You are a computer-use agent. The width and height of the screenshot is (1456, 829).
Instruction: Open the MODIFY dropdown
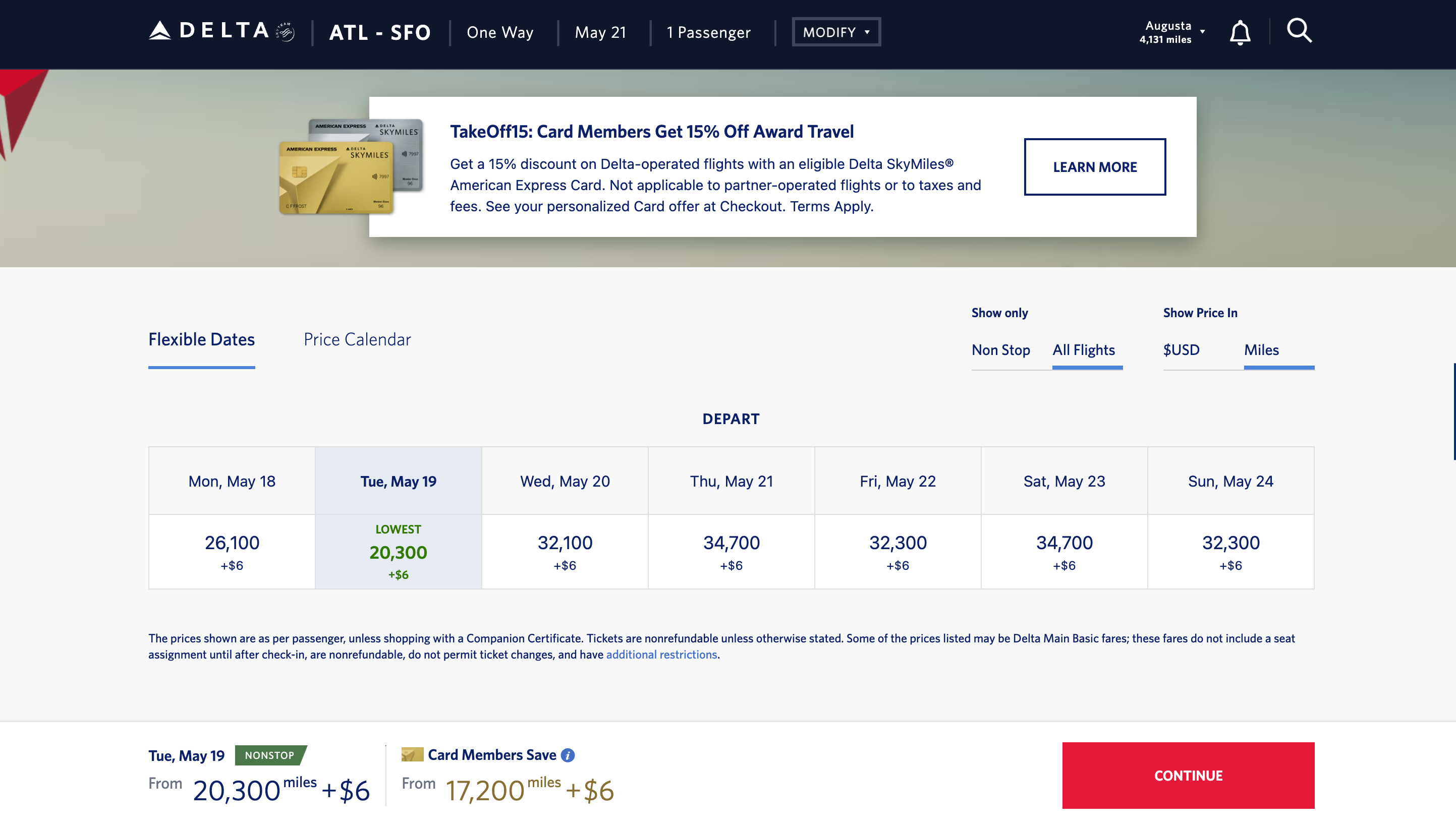(835, 31)
